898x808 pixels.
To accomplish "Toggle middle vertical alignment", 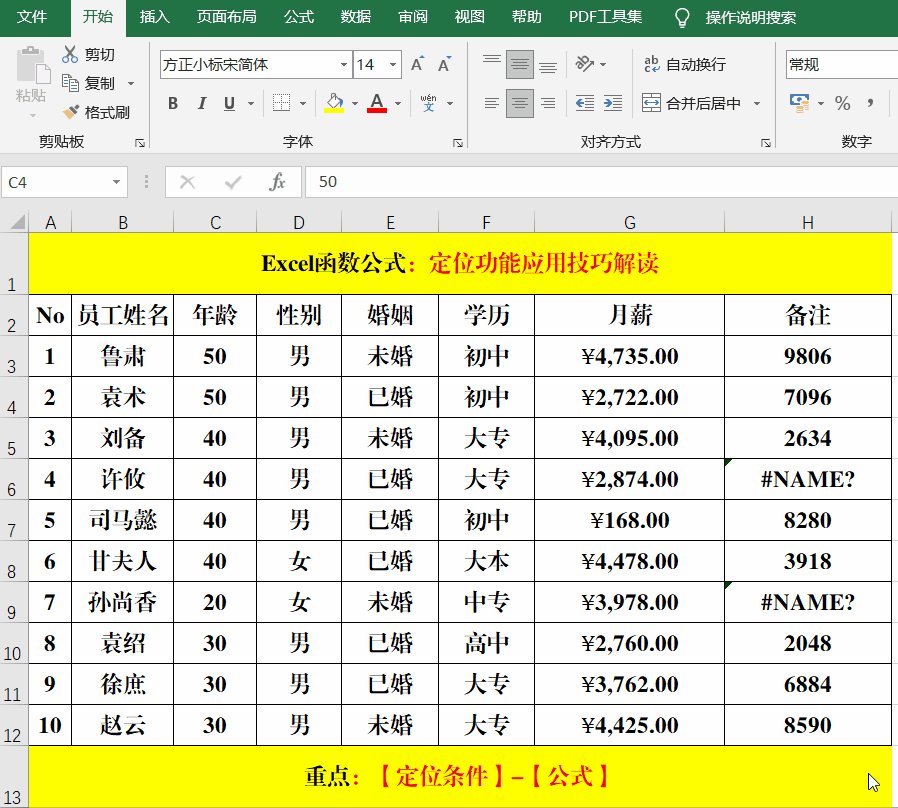I will [519, 64].
